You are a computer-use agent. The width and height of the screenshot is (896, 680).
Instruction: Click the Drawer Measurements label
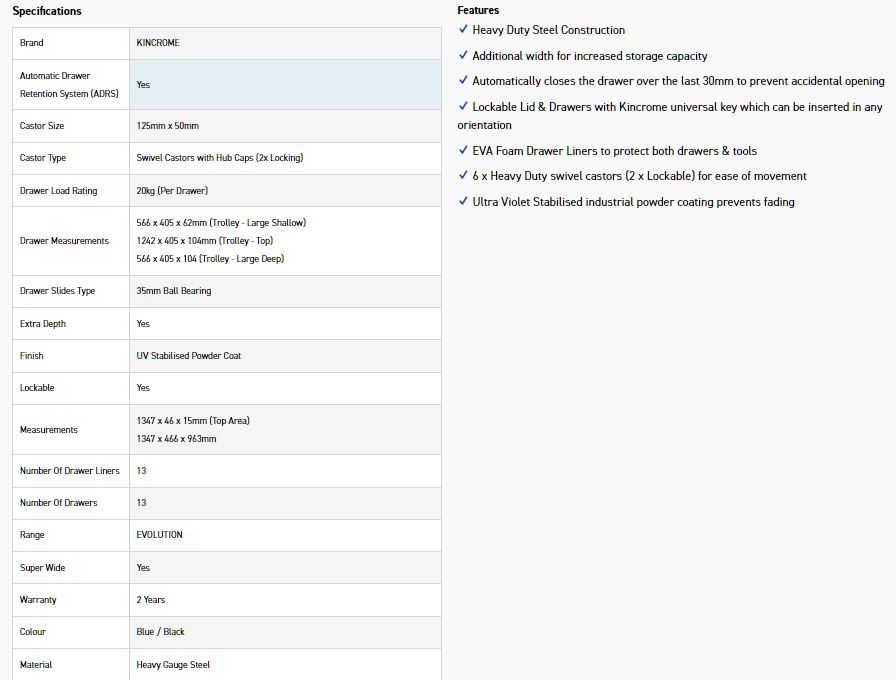[64, 241]
